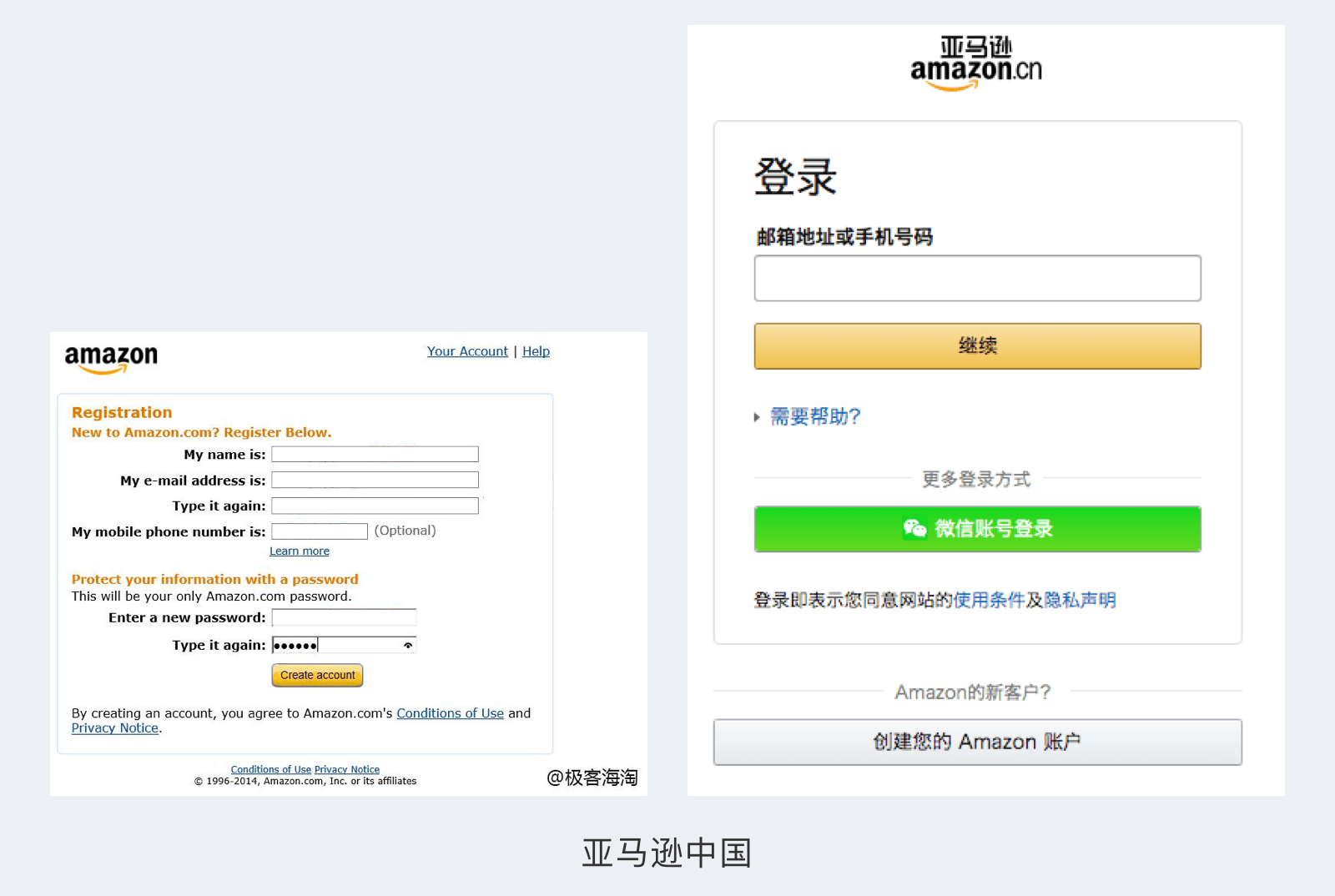
Task: Open the Learn more link
Action: coord(299,551)
